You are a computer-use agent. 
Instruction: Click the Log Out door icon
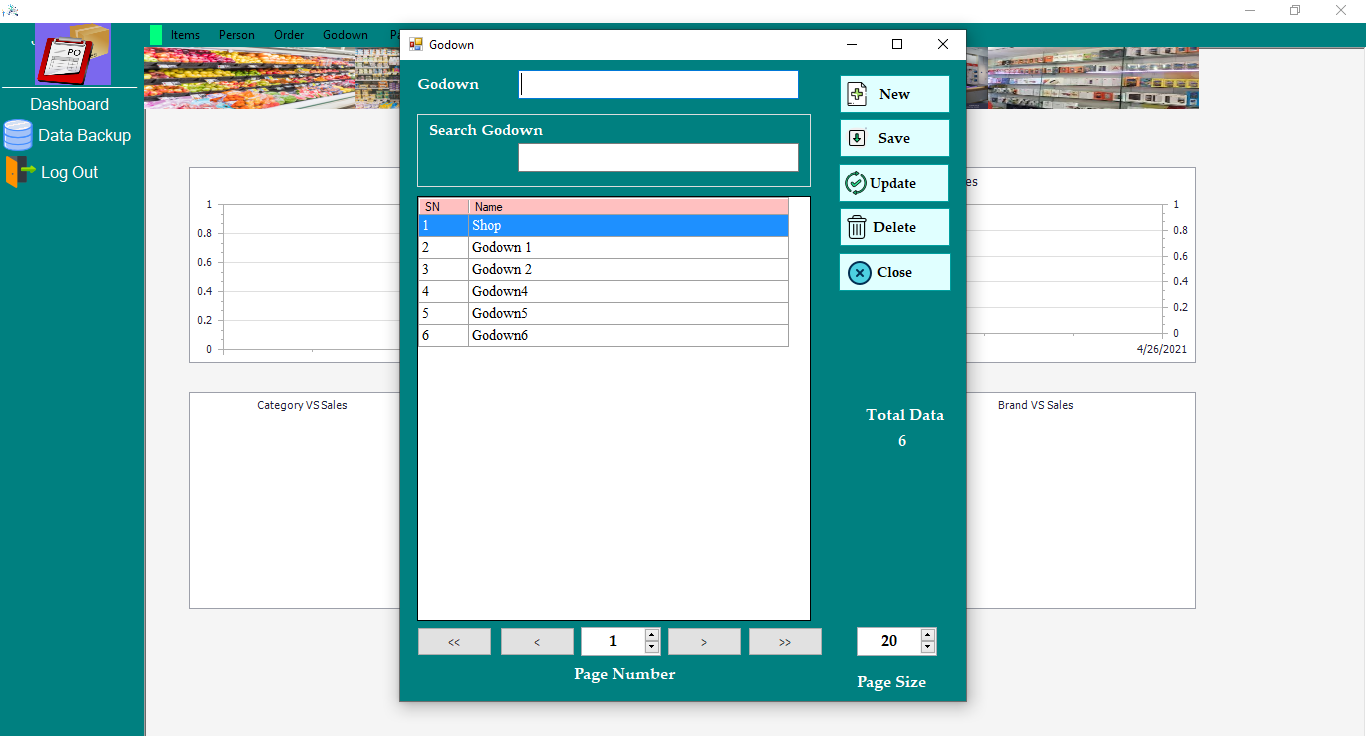click(20, 172)
